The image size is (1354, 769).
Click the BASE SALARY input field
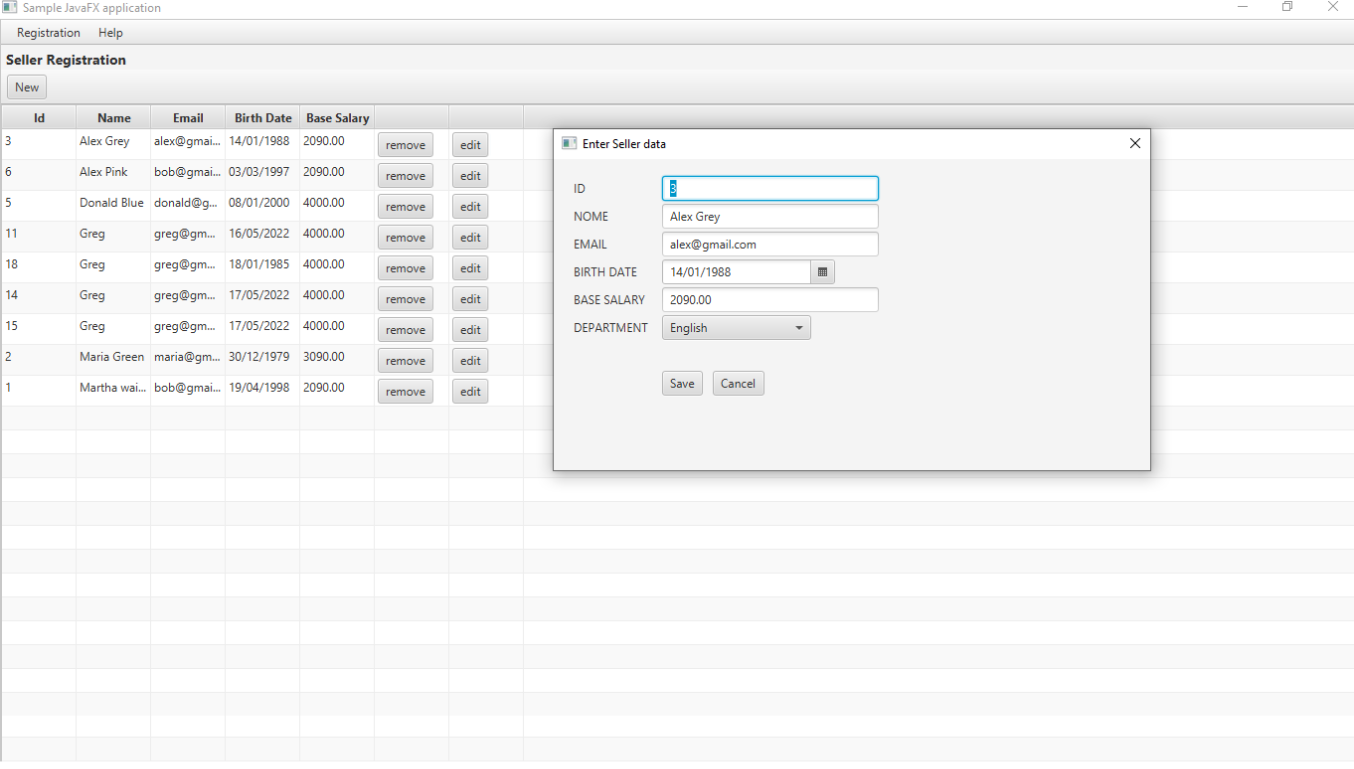[x=769, y=299]
